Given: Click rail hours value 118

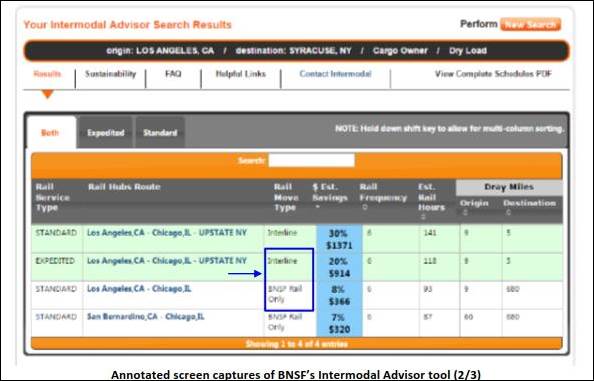Looking at the screenshot, I should (x=430, y=261).
